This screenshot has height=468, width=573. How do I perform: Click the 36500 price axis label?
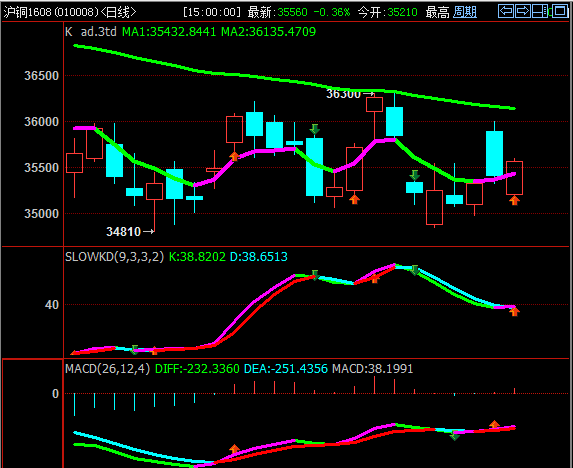(41, 76)
